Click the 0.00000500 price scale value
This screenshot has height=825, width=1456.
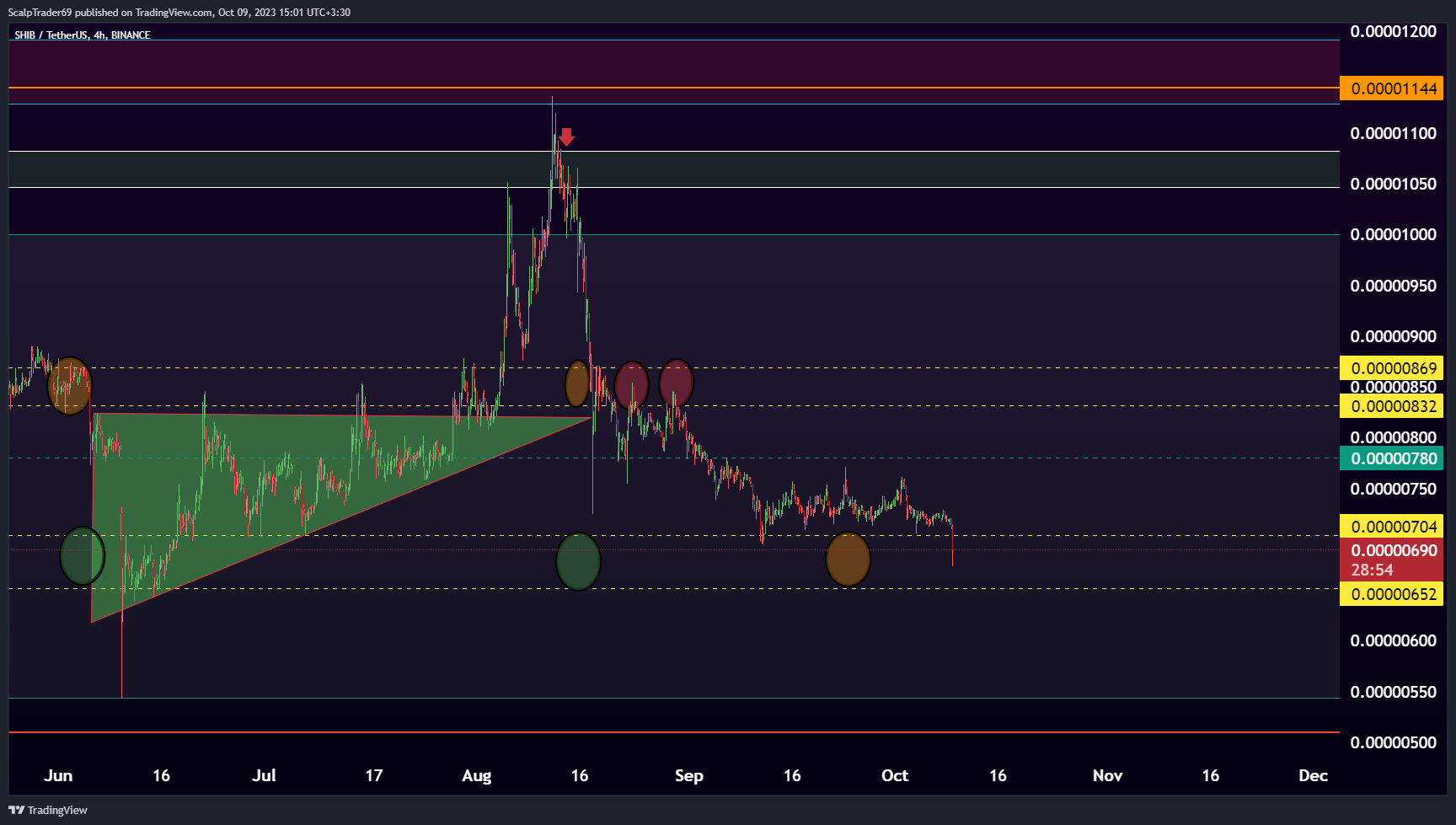(x=1393, y=742)
